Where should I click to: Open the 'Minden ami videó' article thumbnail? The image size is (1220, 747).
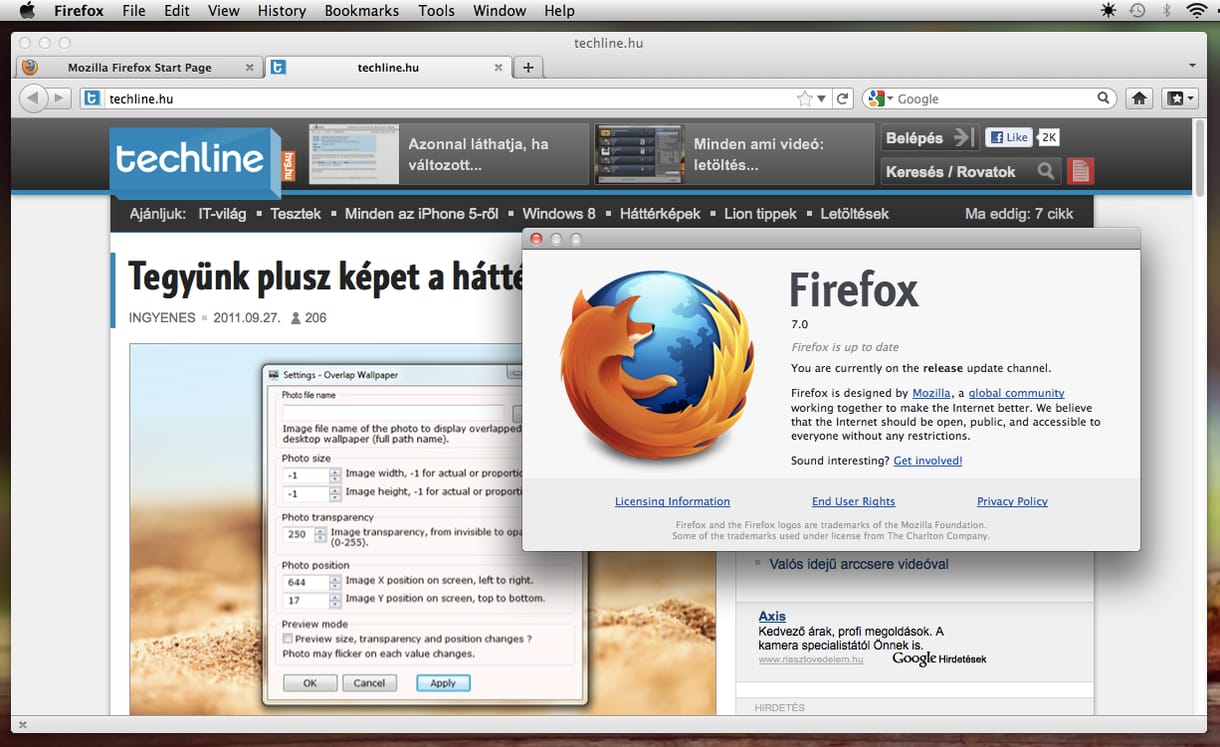[x=639, y=154]
